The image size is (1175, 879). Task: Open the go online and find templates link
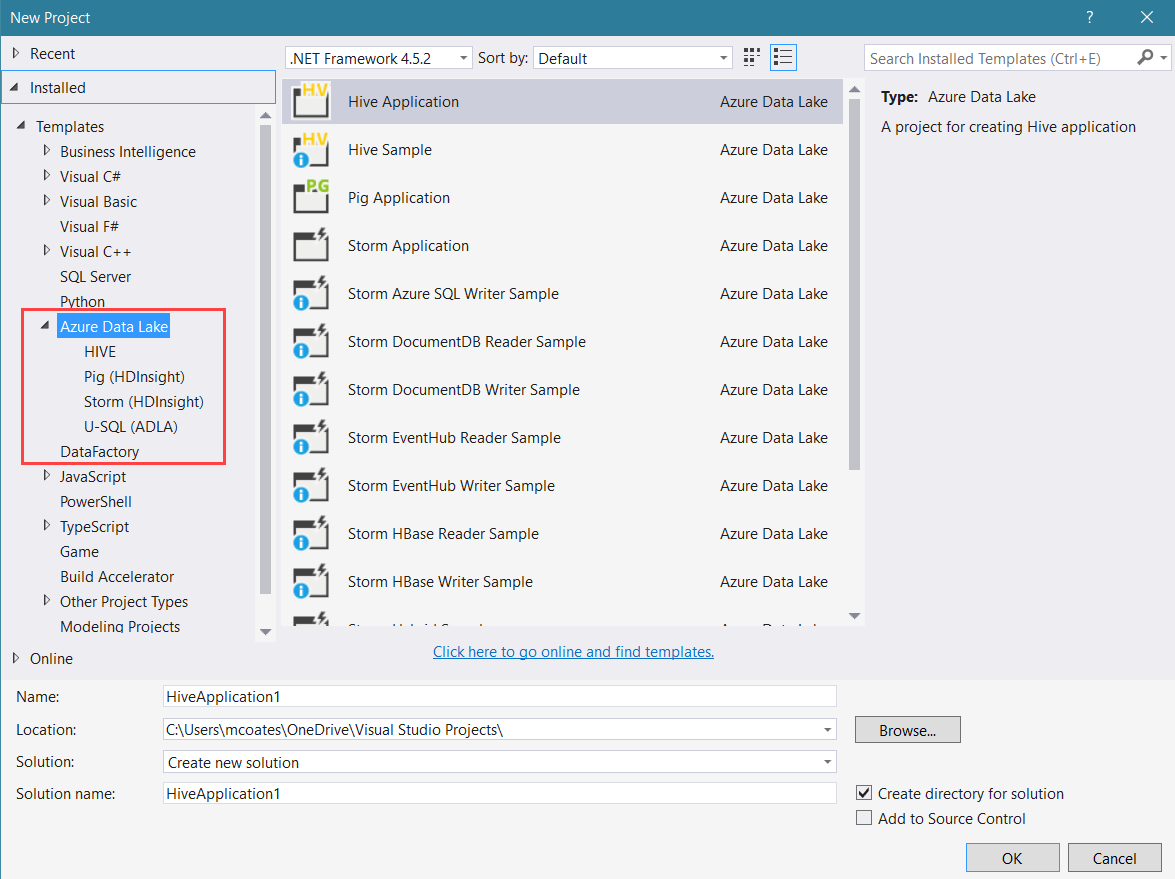point(573,652)
